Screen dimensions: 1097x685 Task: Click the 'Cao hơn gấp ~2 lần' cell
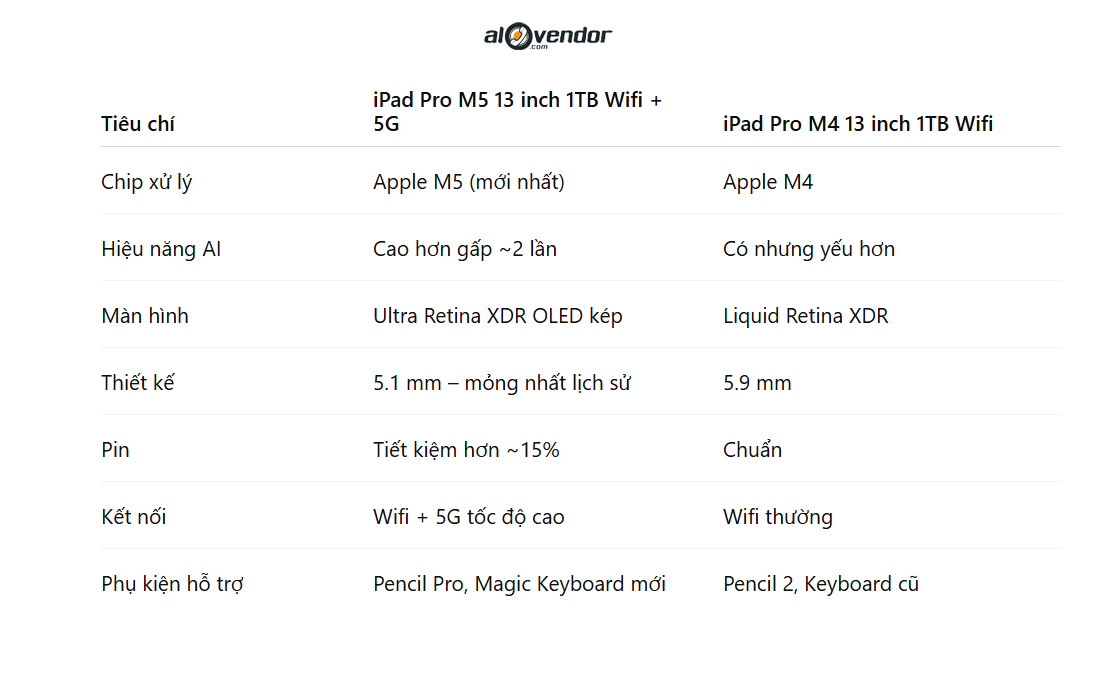(464, 249)
